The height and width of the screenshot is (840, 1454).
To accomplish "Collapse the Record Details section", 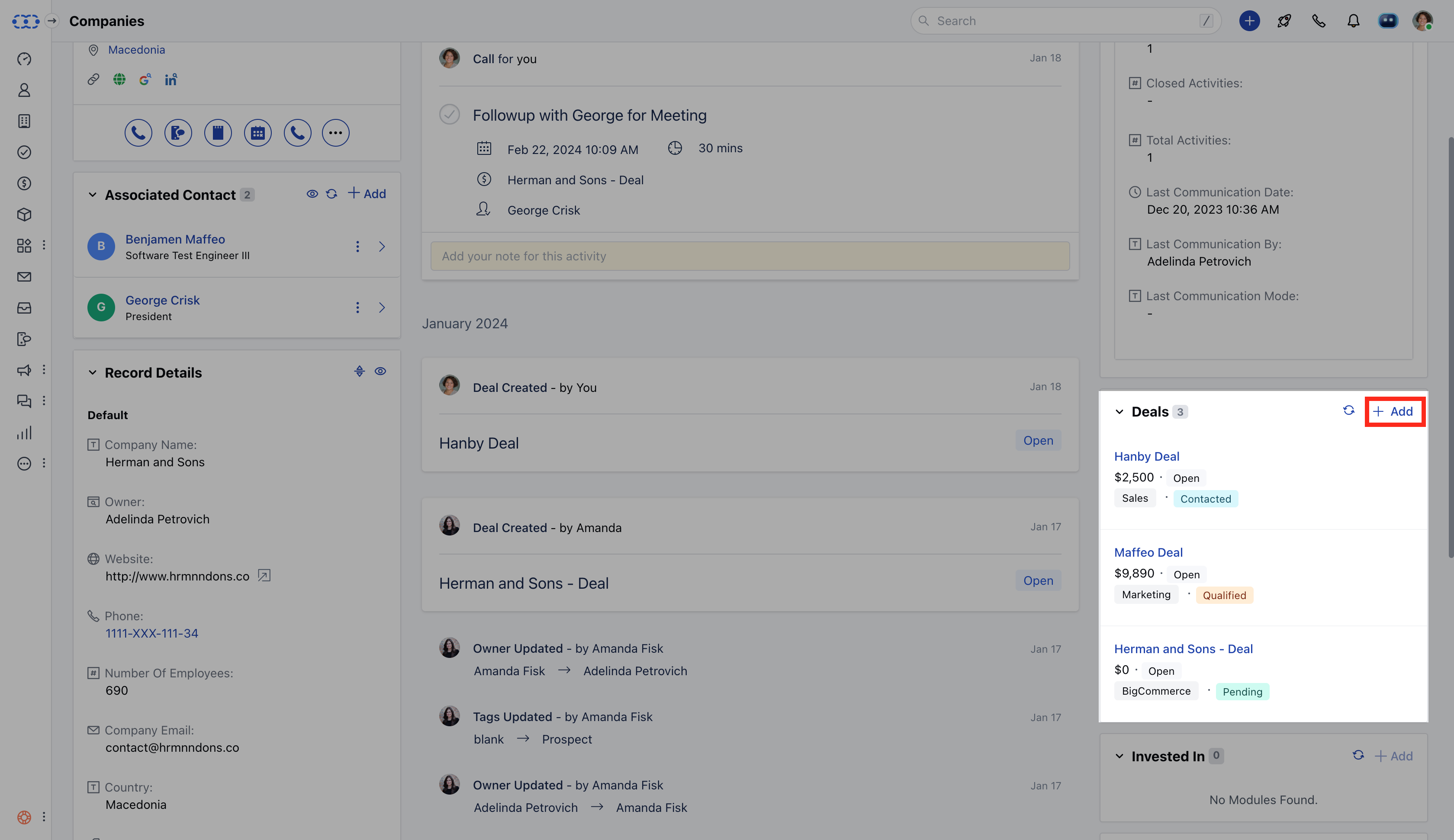I will 92,373.
